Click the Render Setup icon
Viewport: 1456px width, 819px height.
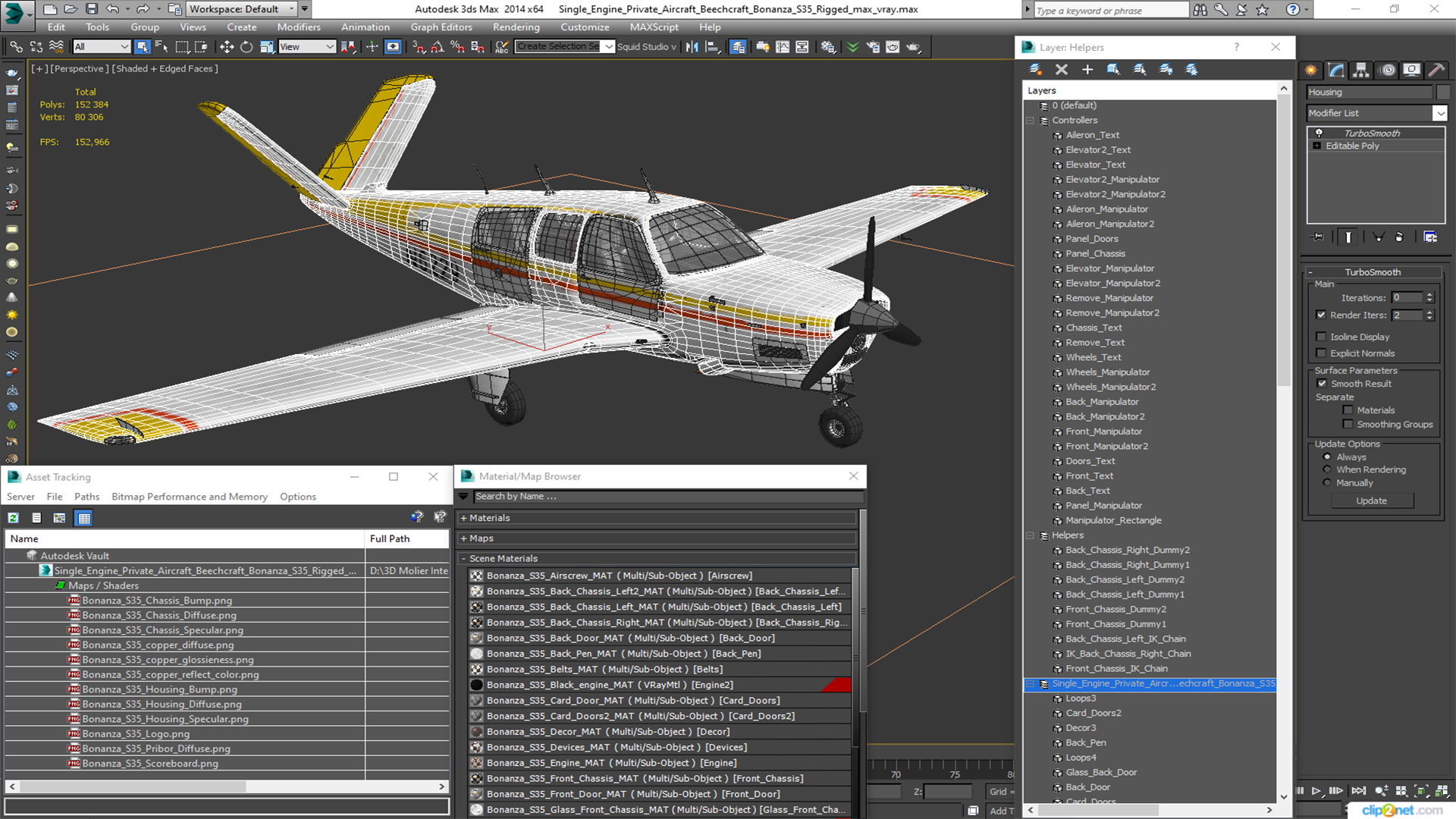(x=873, y=47)
